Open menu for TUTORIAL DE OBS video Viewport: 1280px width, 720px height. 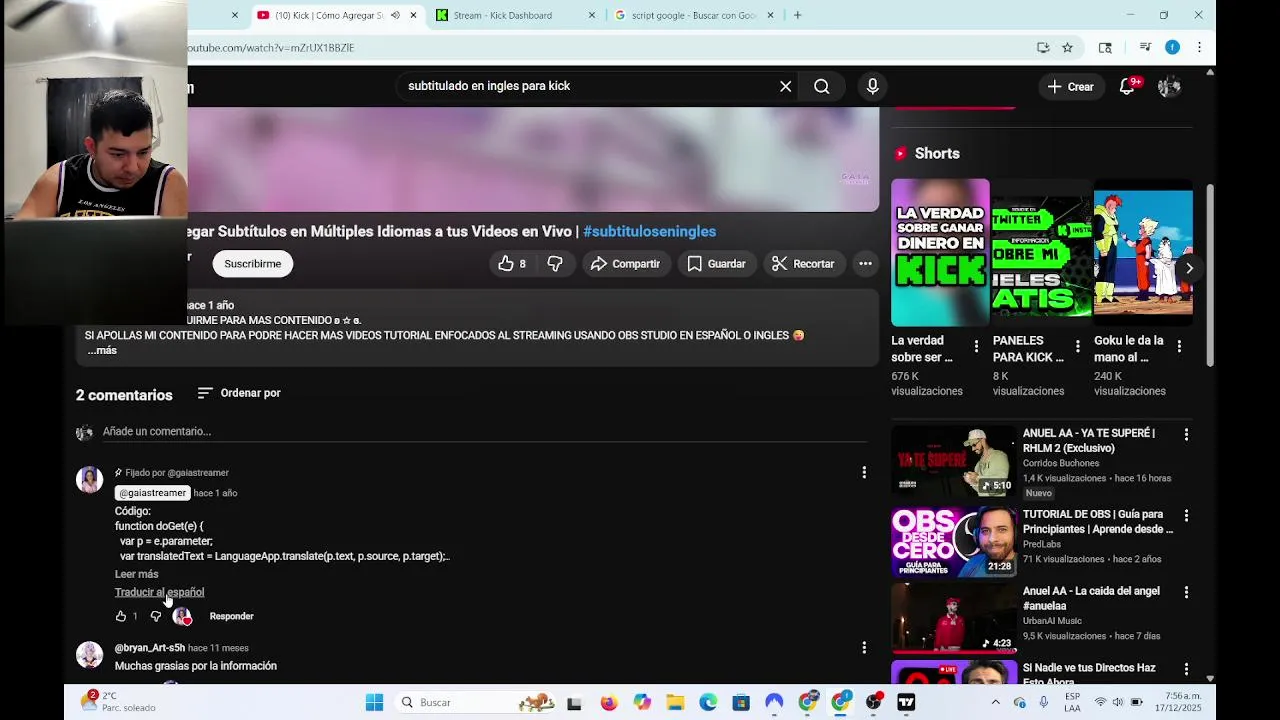[1186, 516]
